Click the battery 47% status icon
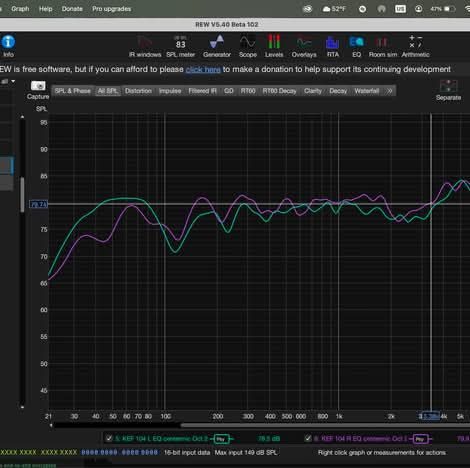470x468 pixels. point(443,9)
